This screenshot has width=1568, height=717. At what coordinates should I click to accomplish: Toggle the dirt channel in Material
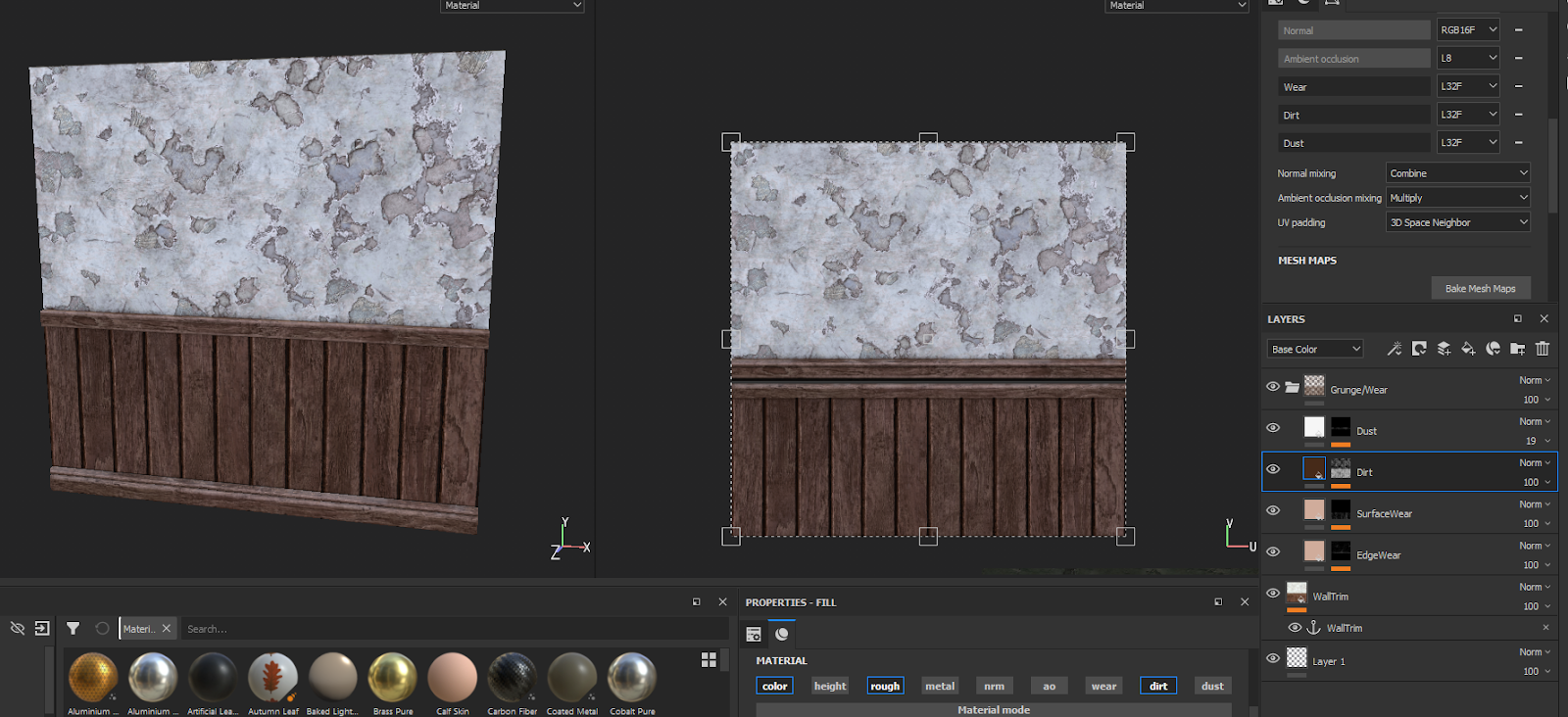pos(1158,686)
